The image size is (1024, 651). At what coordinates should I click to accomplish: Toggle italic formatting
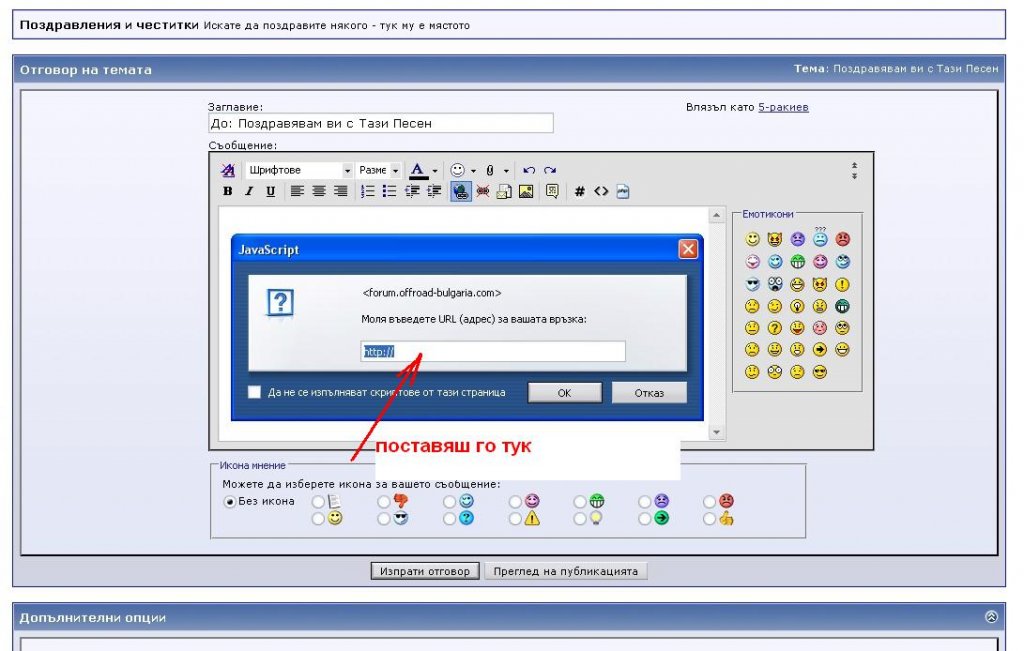[249, 191]
